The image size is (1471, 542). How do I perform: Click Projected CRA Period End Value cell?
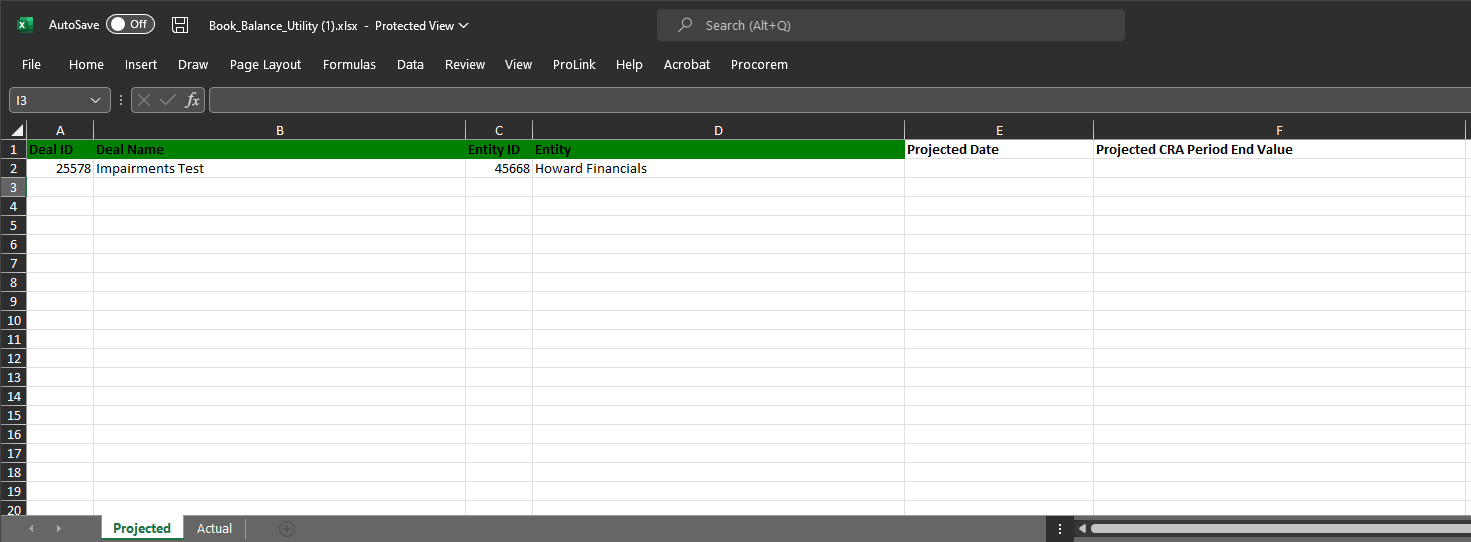1279,149
